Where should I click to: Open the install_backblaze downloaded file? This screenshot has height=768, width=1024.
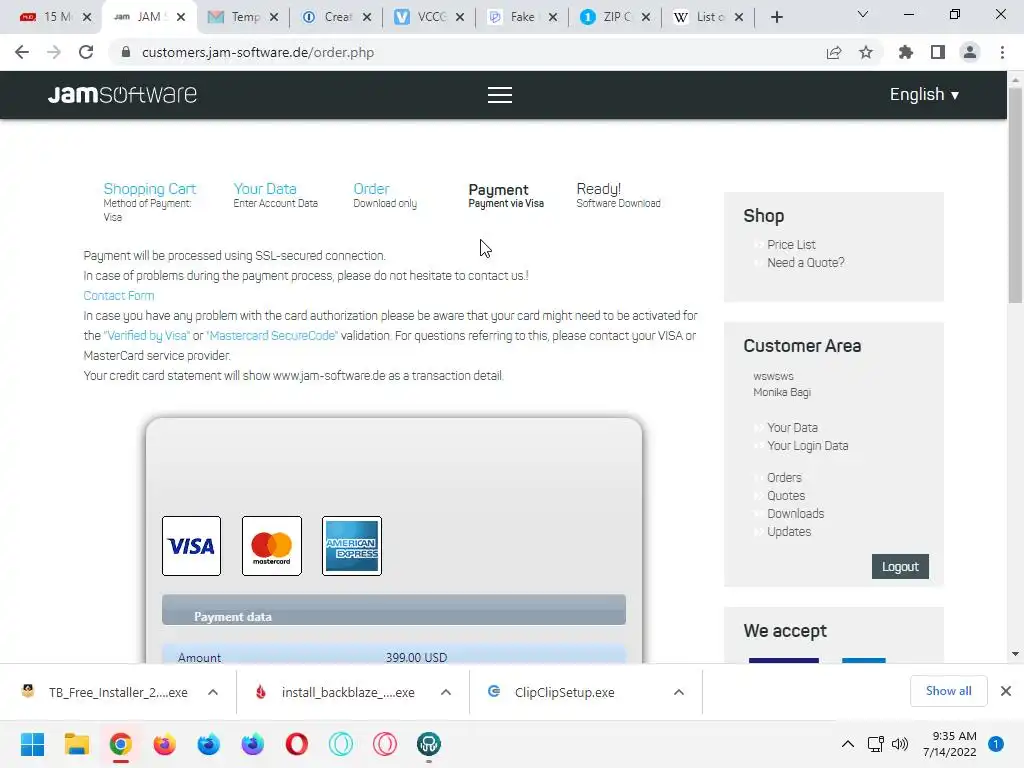click(x=348, y=692)
